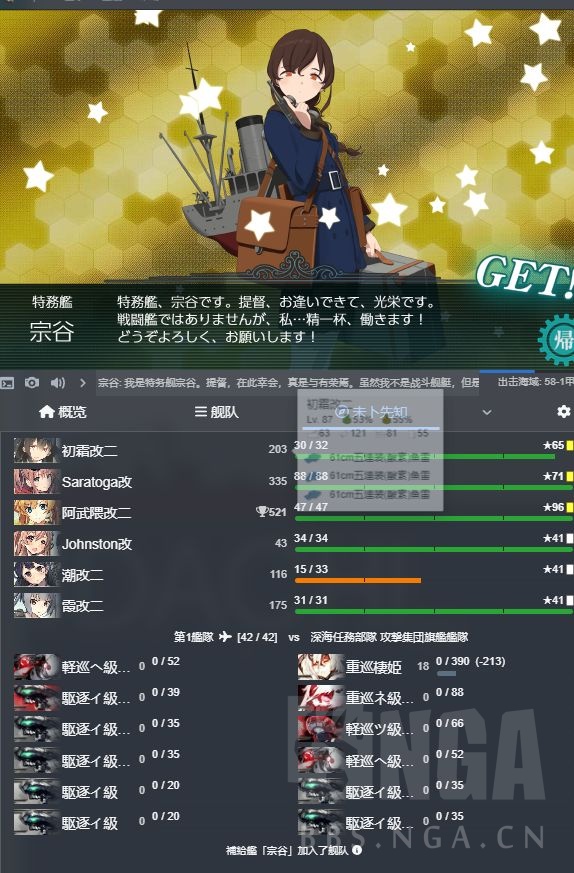Open settings with the gear icon
The image size is (574, 873).
tap(563, 411)
